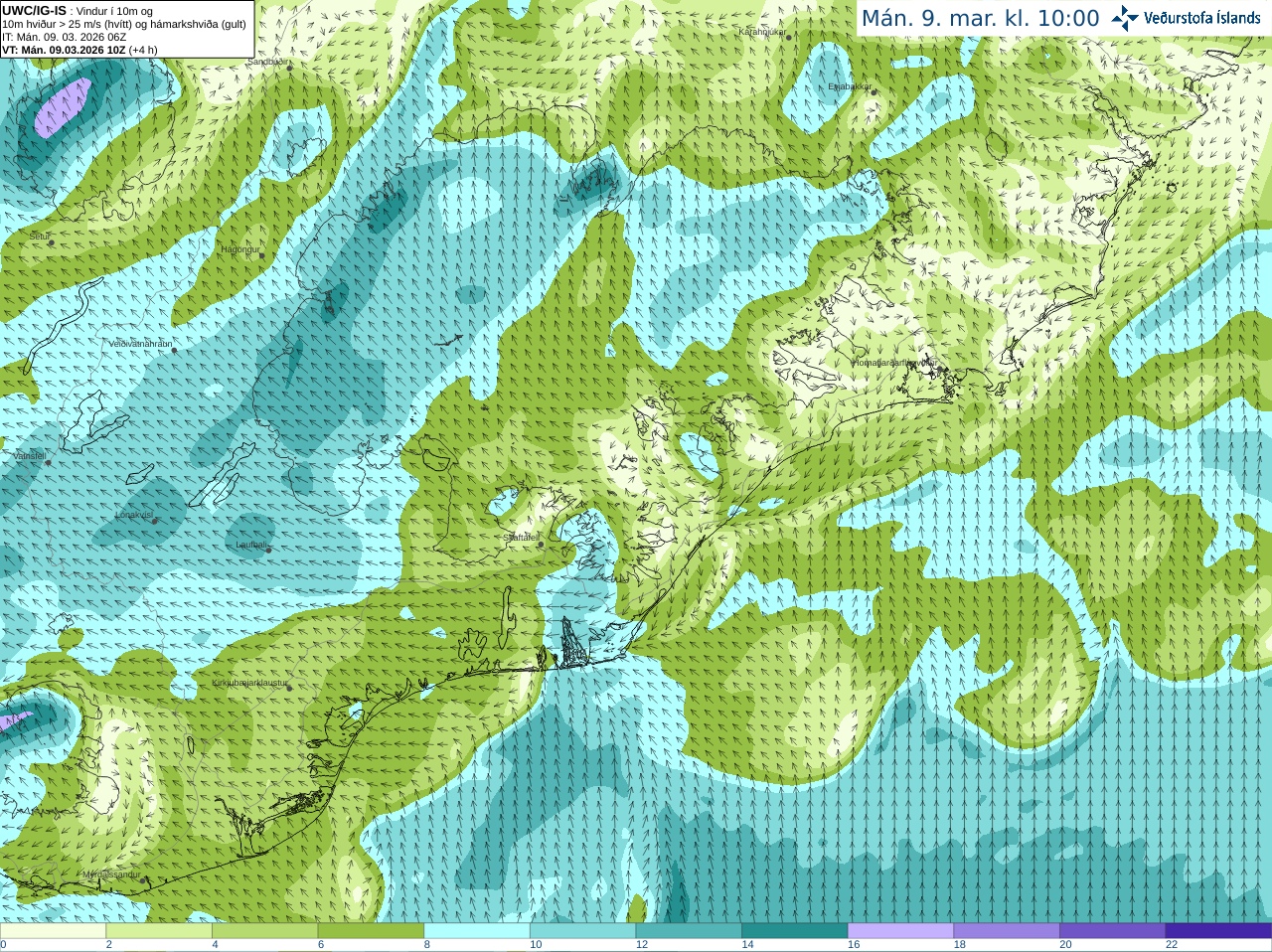The image size is (1272, 952).
Task: Click the Eyjabakkar place label
Action: point(850,86)
